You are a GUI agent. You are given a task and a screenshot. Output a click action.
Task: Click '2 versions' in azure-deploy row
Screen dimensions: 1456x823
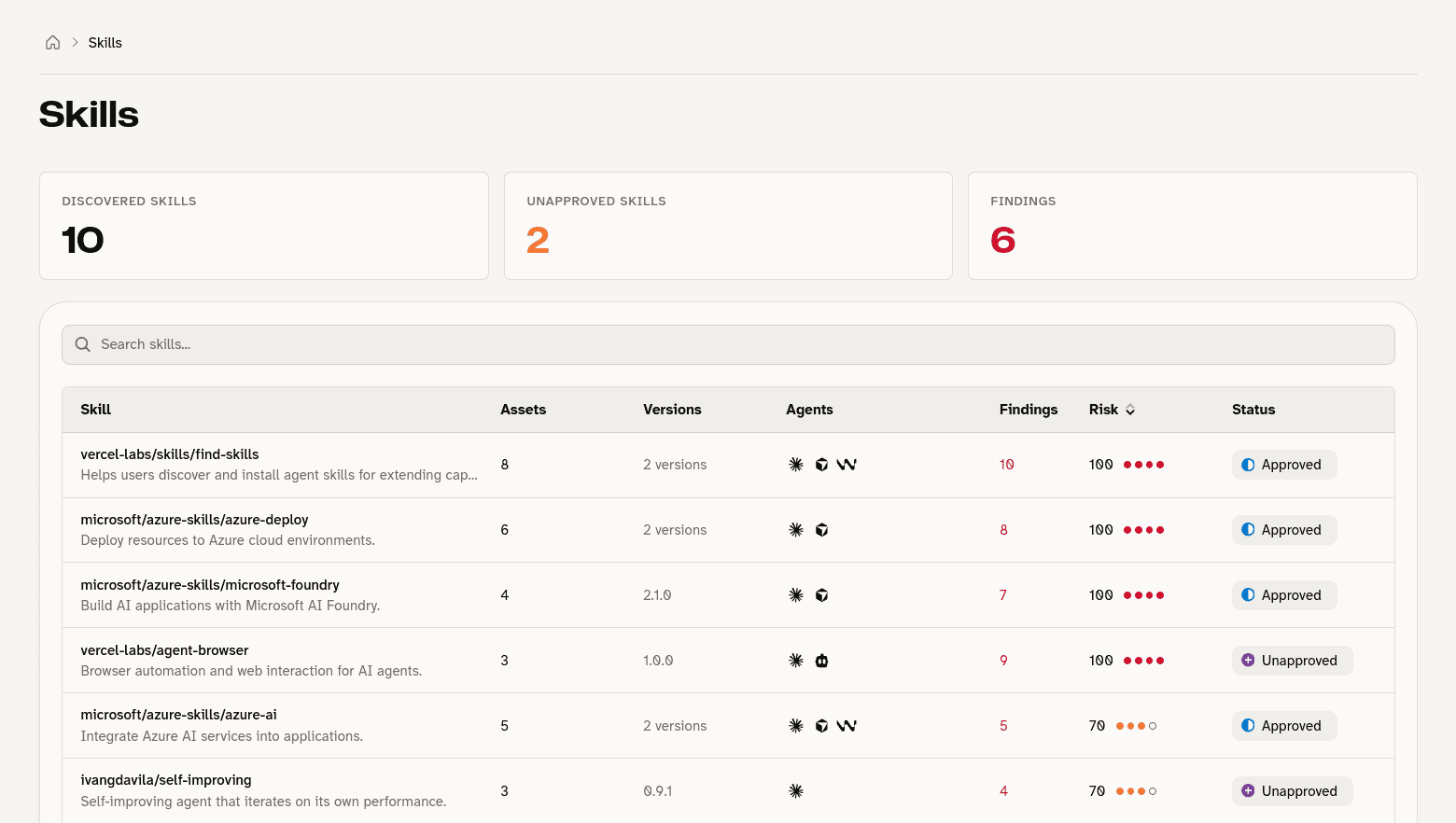pyautogui.click(x=675, y=530)
